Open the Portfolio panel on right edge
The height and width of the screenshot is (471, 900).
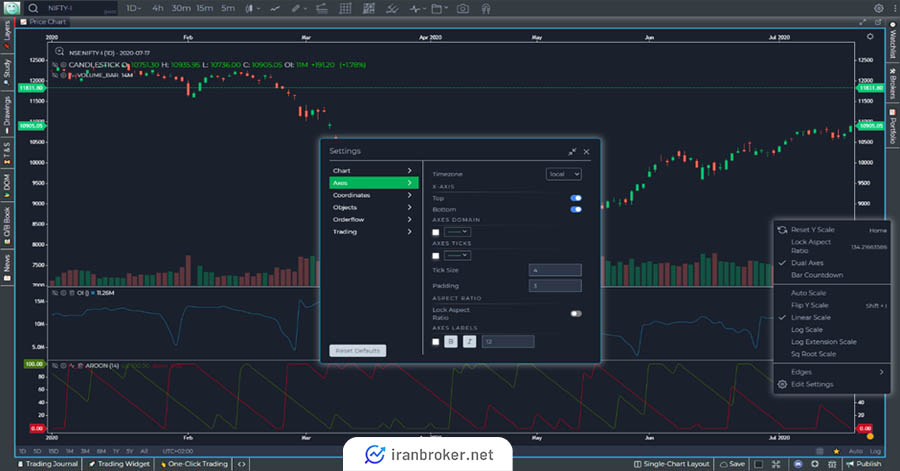(x=893, y=126)
